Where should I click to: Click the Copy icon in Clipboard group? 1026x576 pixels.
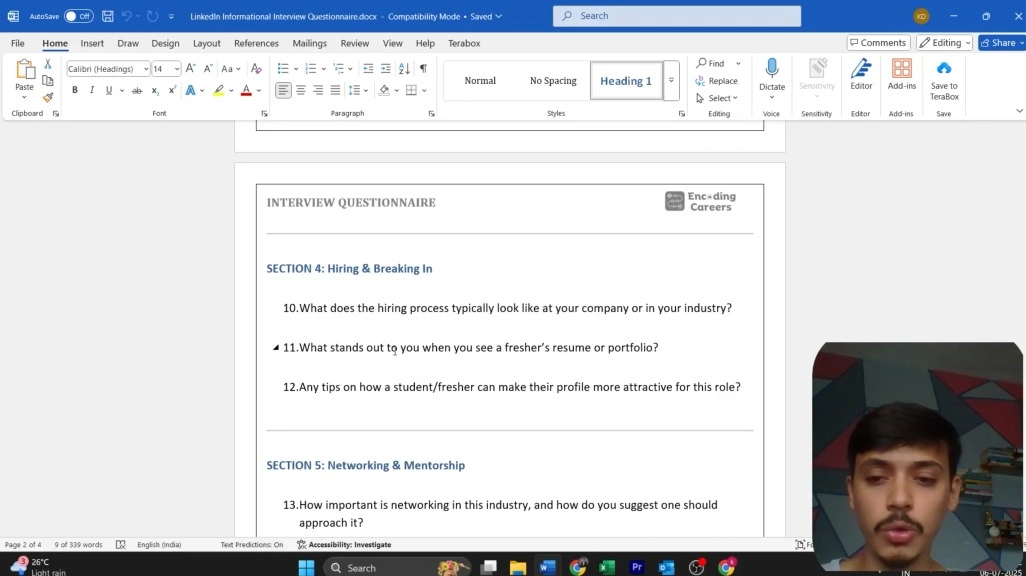coord(48,81)
